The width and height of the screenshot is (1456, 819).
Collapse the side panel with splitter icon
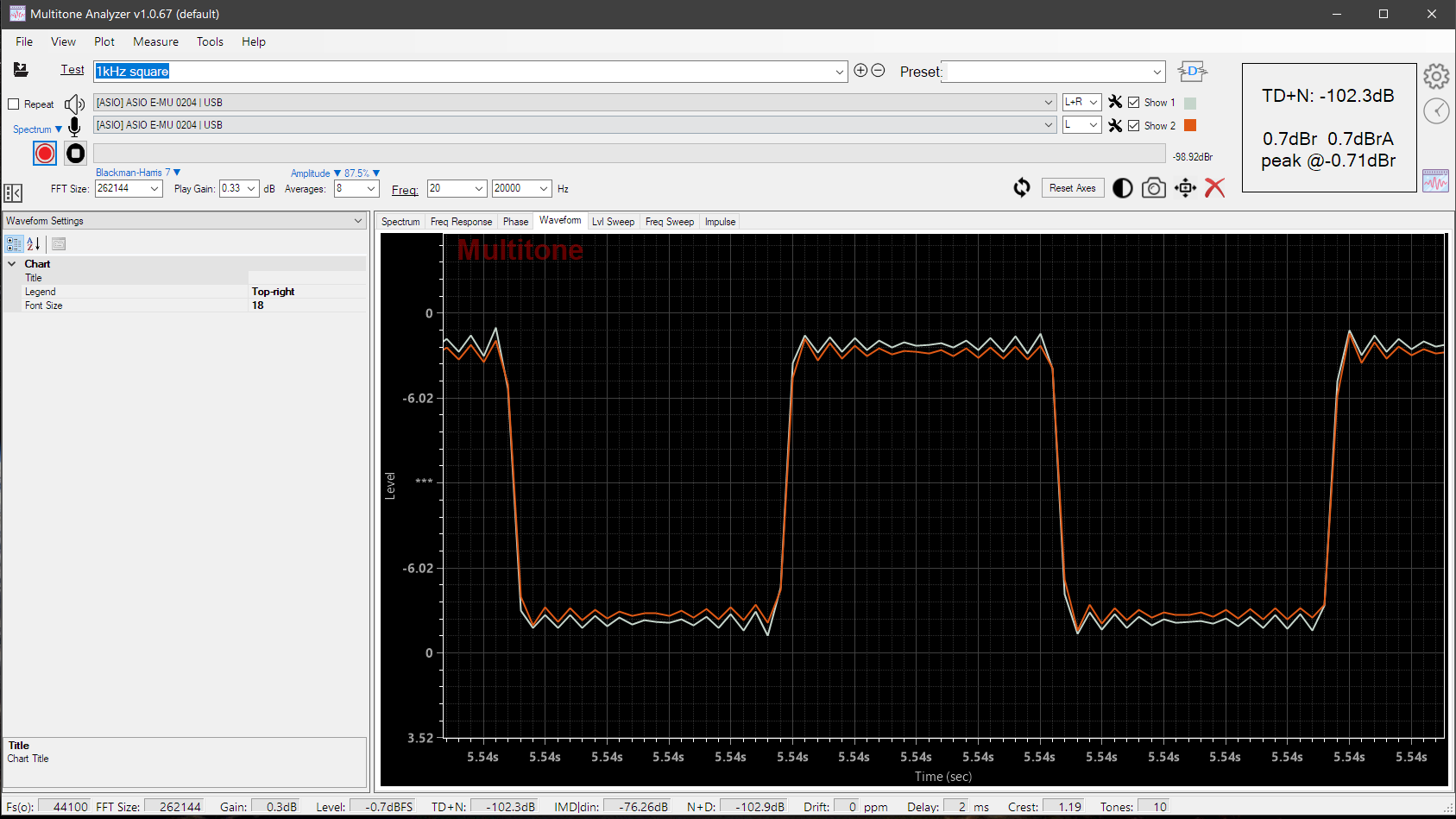coord(13,192)
